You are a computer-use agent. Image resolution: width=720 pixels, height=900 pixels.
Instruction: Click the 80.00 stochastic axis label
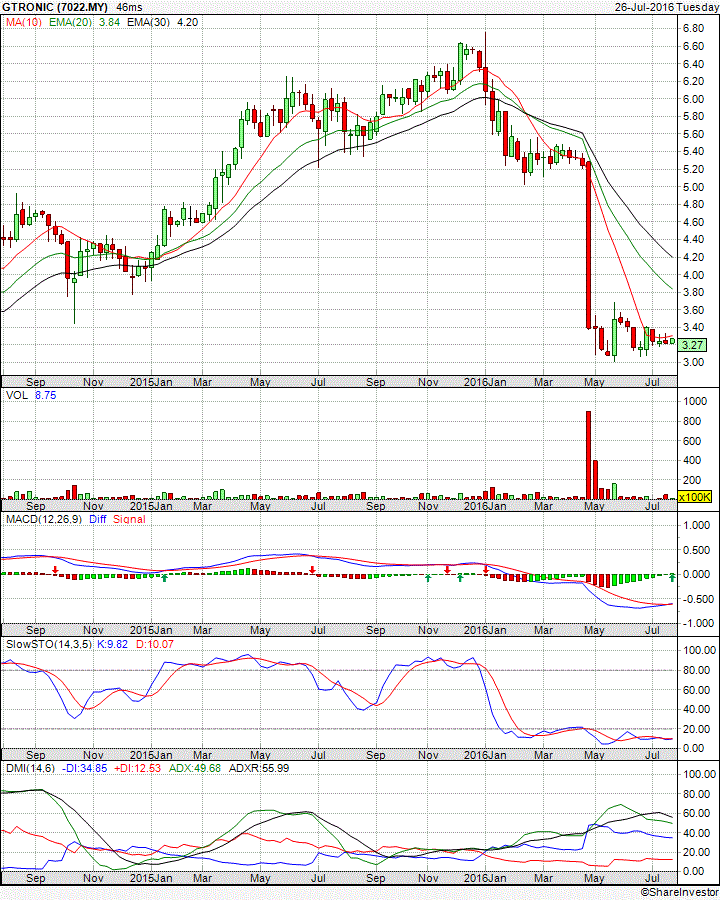pos(696,670)
